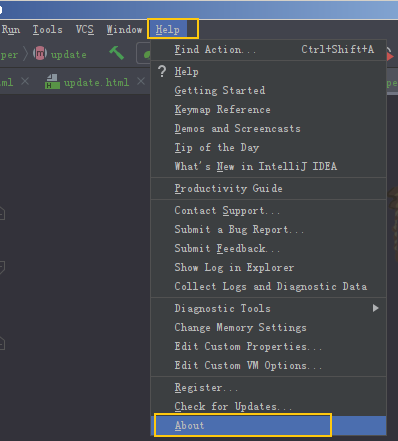Choose Find Action menu entry

269,50
